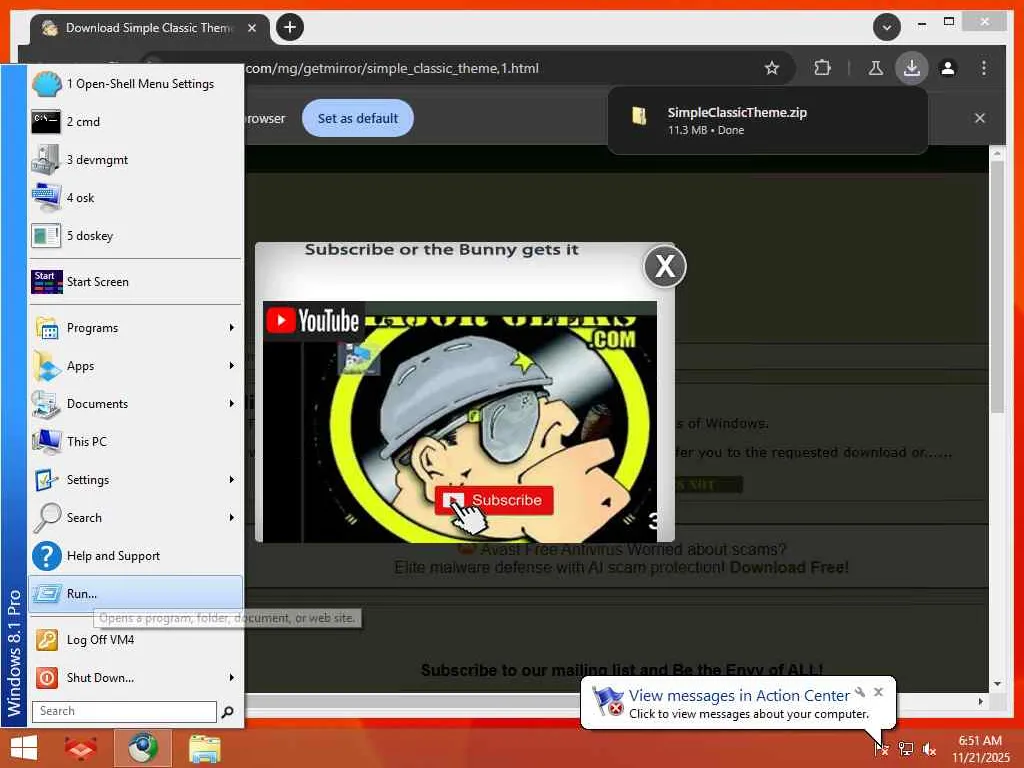Expand the Documents submenu arrow
1024x768 pixels.
coord(232,404)
